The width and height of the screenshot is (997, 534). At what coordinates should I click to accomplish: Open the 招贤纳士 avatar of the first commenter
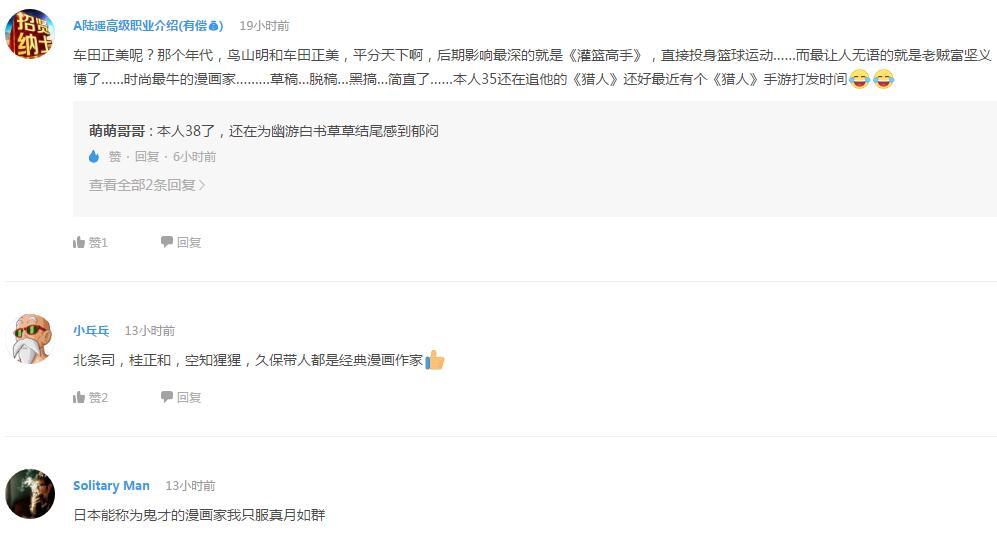[x=30, y=35]
